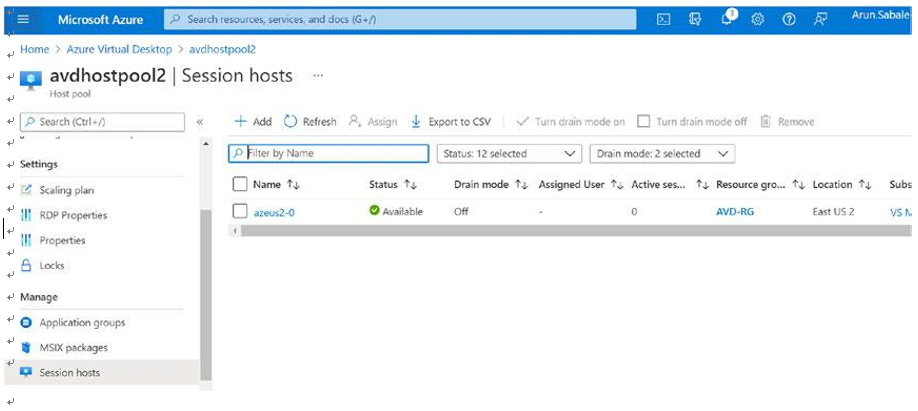Click the Assign toolbar button
The width and height of the screenshot is (918, 411).
[x=373, y=122]
